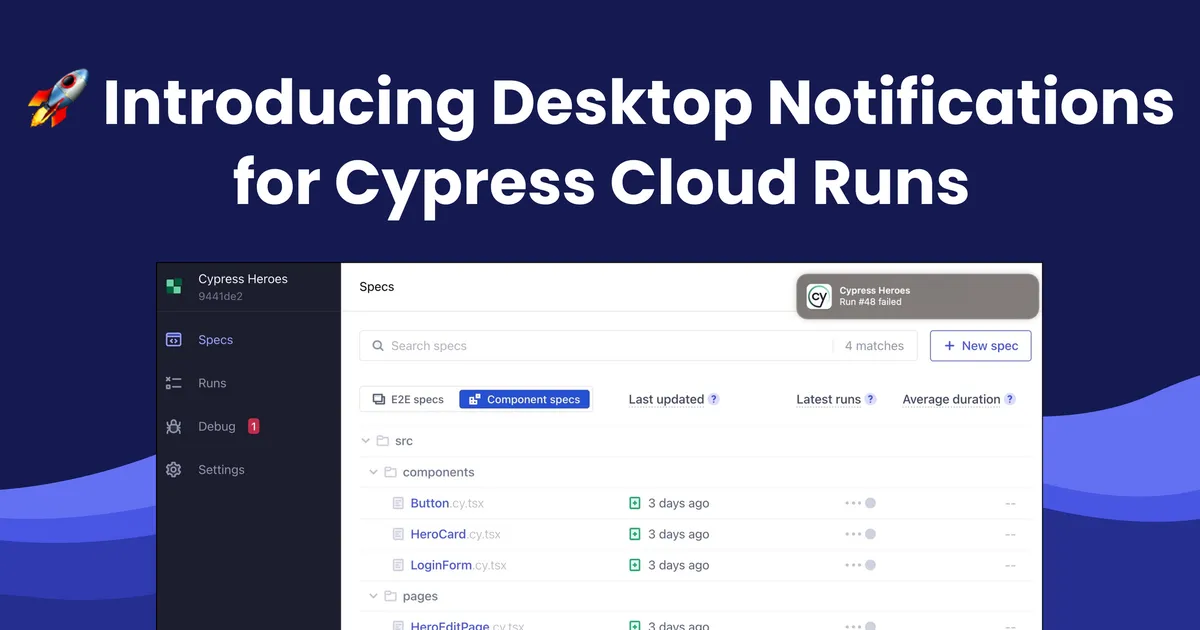
Task: Collapse the src folder
Action: click(x=366, y=441)
